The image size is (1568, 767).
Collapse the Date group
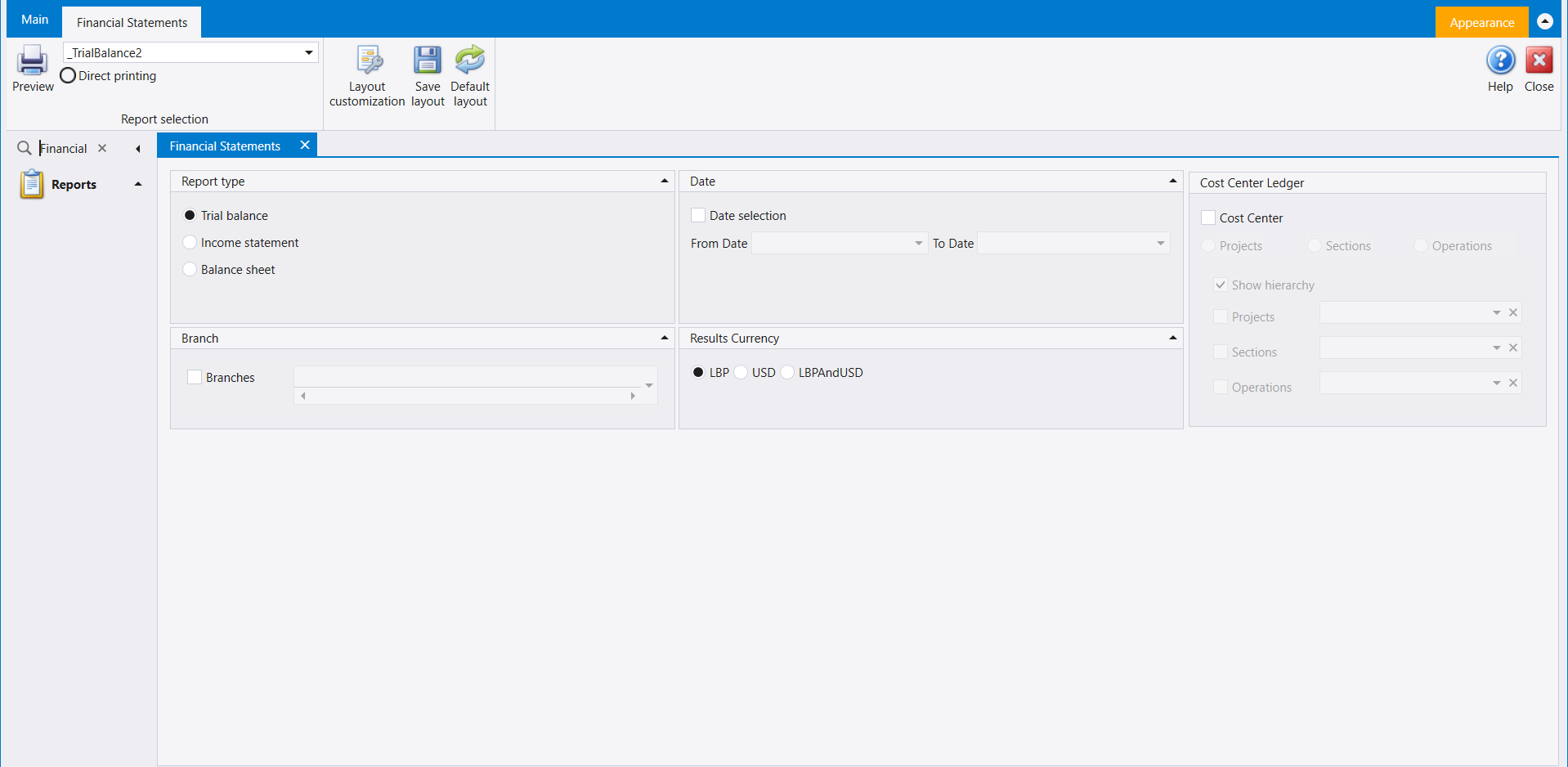(1173, 181)
